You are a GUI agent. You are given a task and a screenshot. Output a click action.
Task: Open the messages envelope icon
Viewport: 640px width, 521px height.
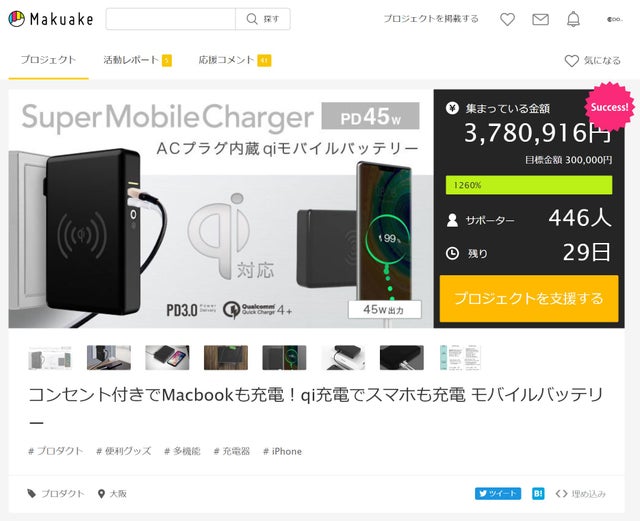[540, 19]
